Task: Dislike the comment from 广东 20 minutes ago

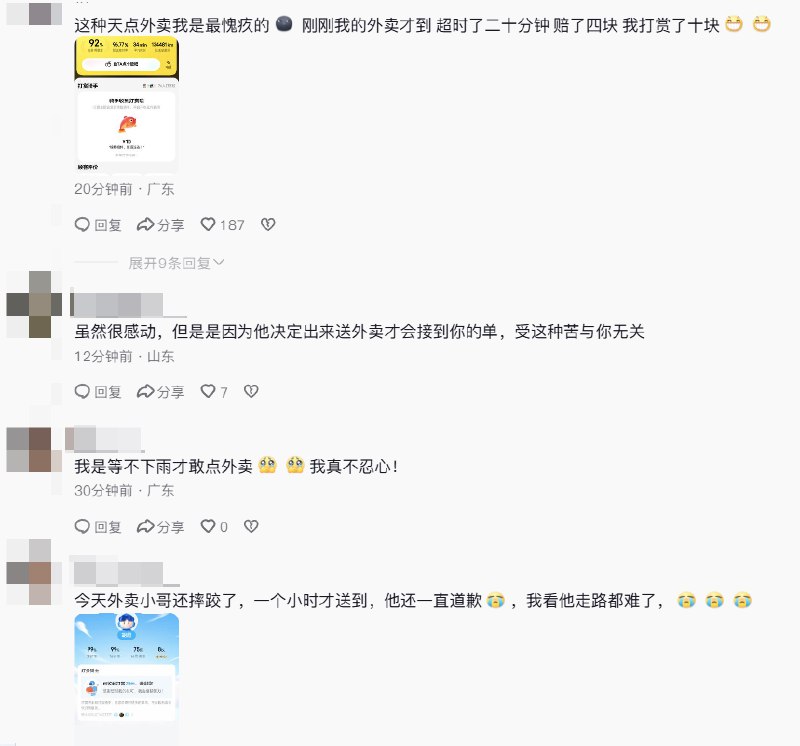Action: pyautogui.click(x=268, y=225)
